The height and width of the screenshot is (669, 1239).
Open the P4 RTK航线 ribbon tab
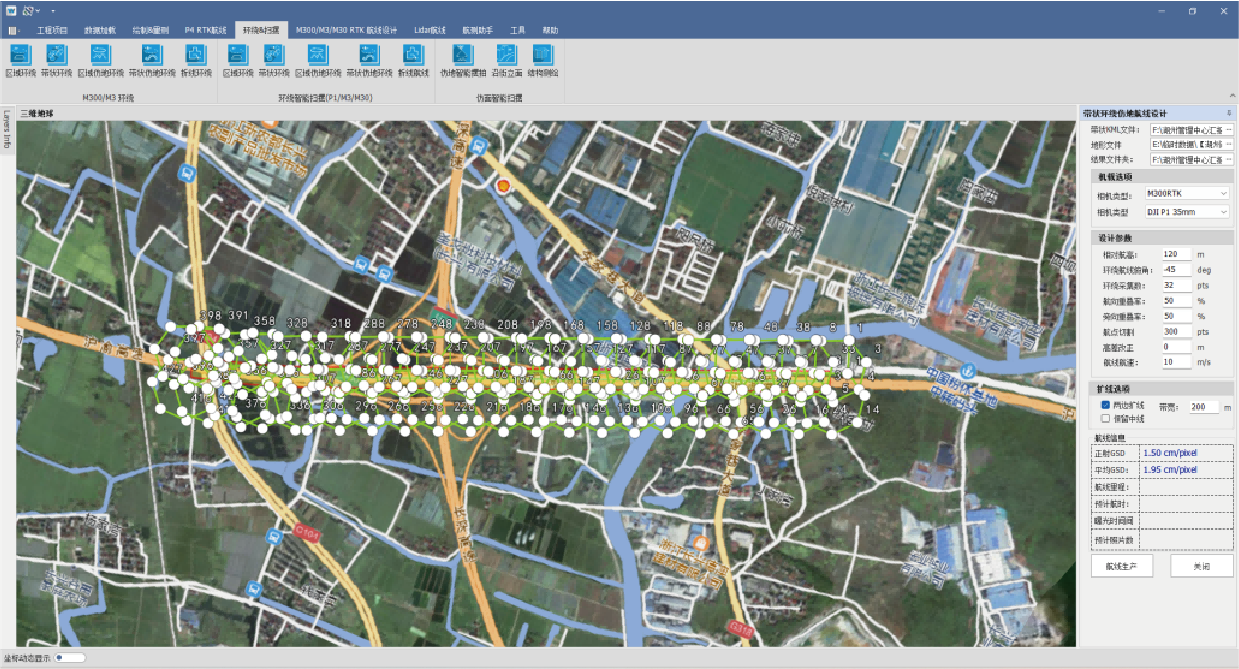[207, 31]
